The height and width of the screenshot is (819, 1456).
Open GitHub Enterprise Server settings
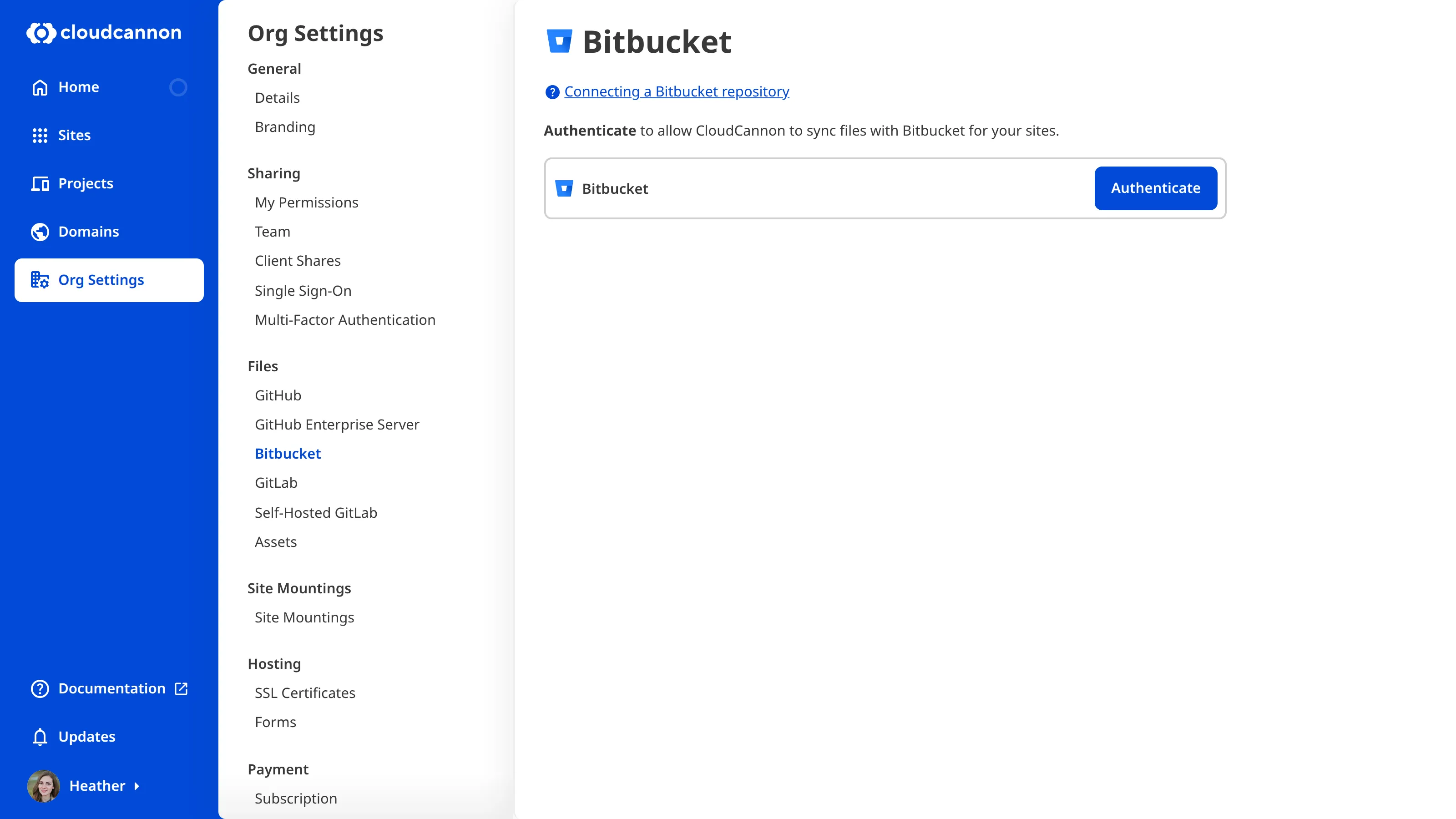[x=337, y=425]
